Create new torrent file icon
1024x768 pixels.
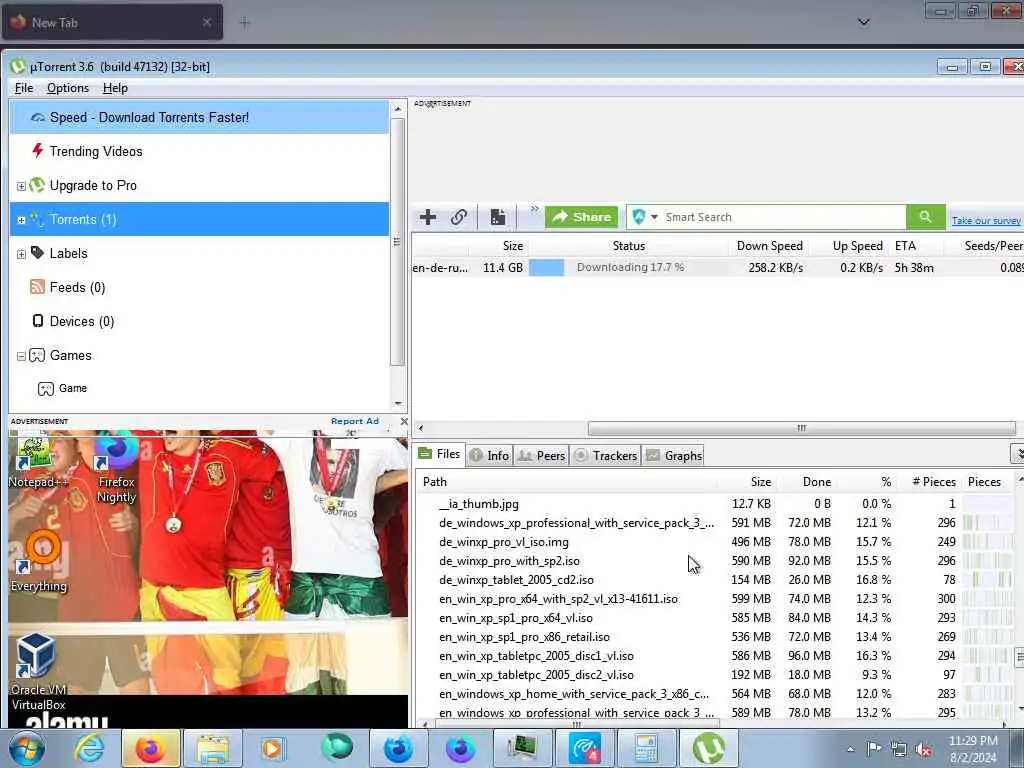point(498,217)
